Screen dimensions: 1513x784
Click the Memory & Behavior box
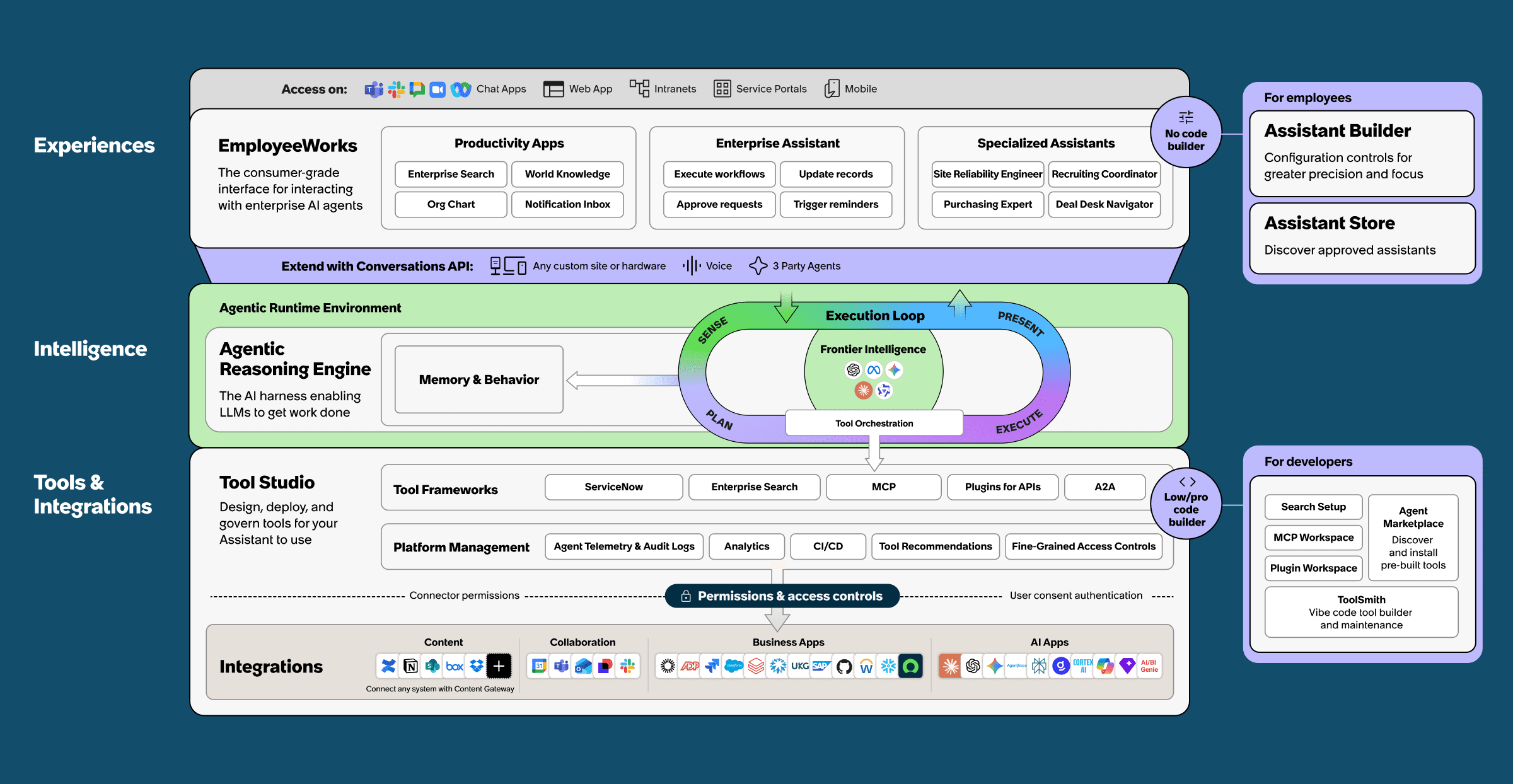479,379
